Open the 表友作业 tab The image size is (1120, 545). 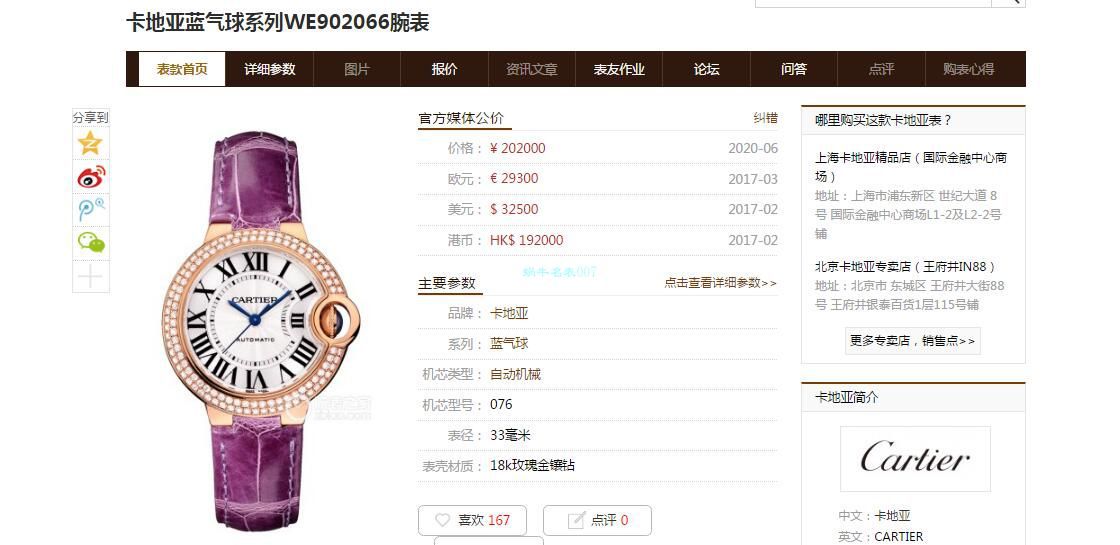click(x=619, y=69)
